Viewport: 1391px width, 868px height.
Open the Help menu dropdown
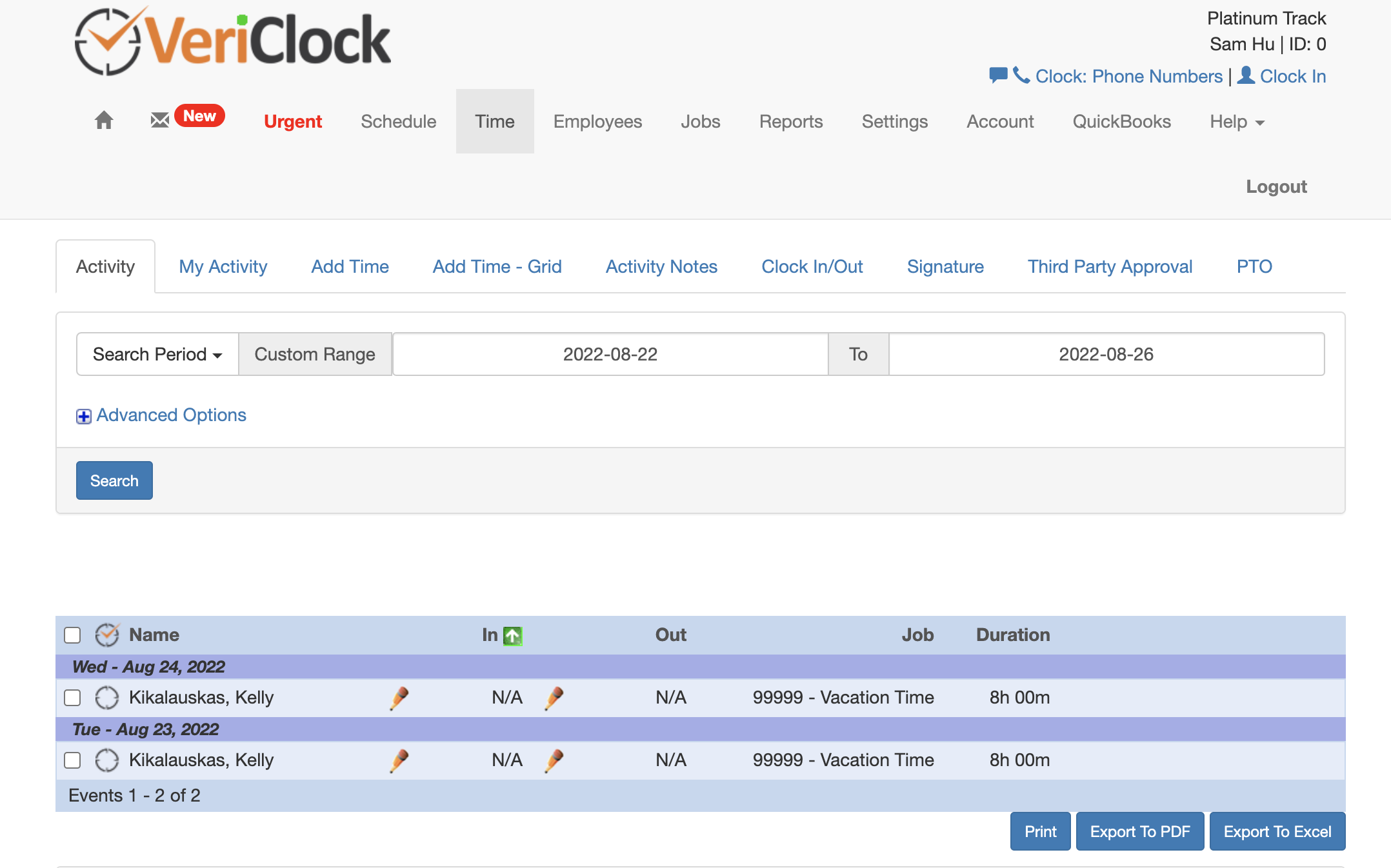(x=1237, y=121)
